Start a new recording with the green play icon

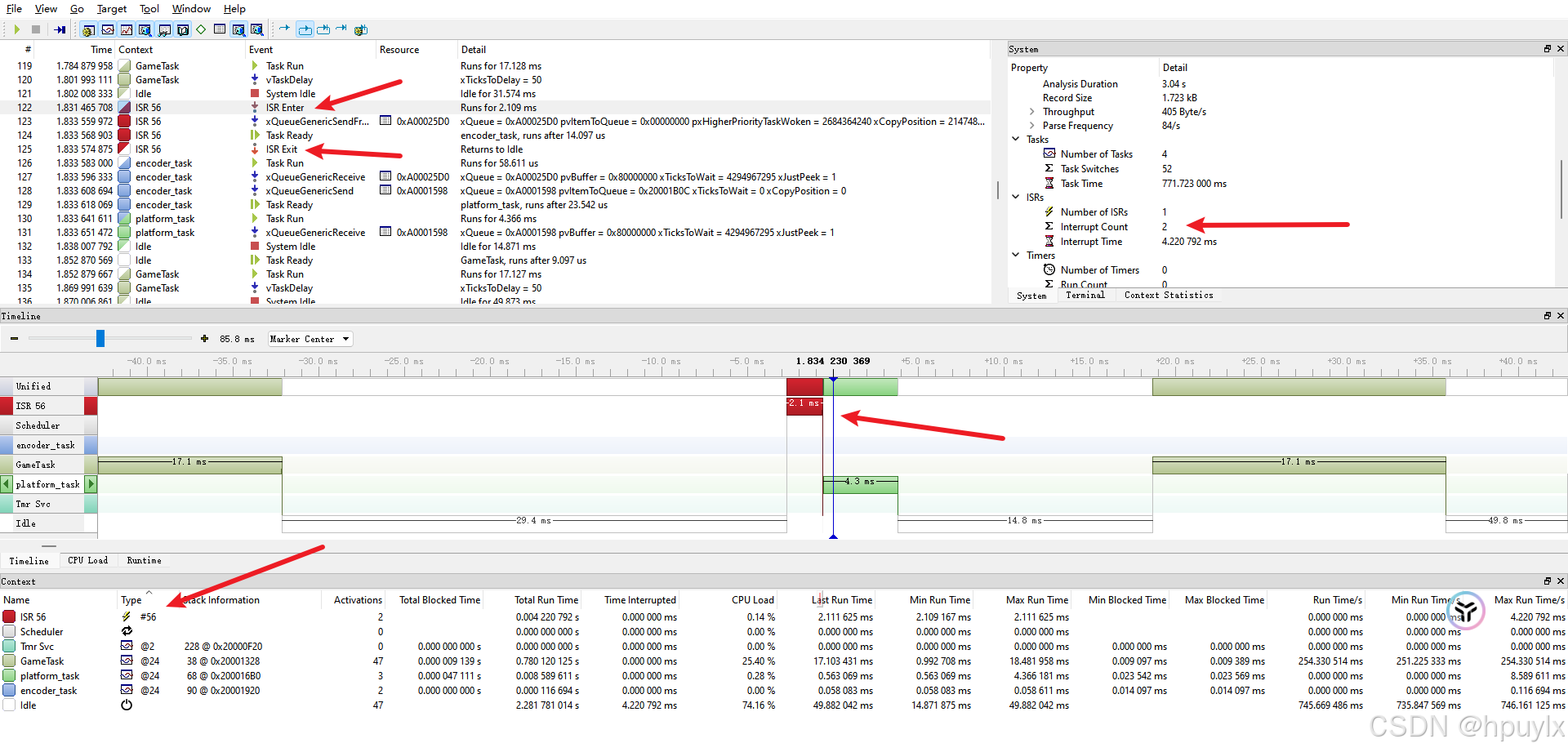point(17,29)
